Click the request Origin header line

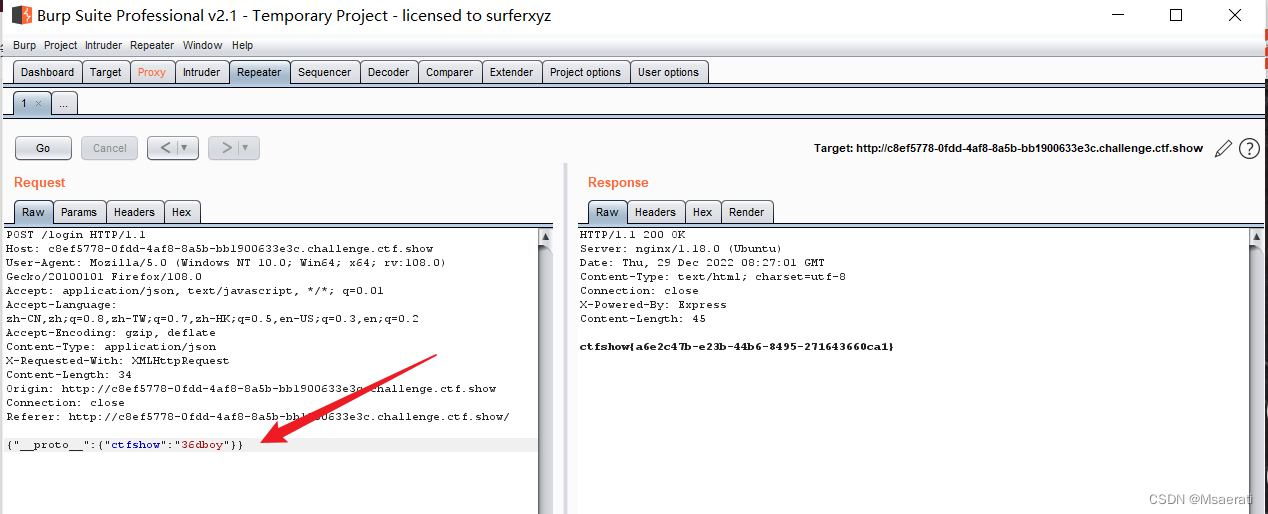click(251, 389)
